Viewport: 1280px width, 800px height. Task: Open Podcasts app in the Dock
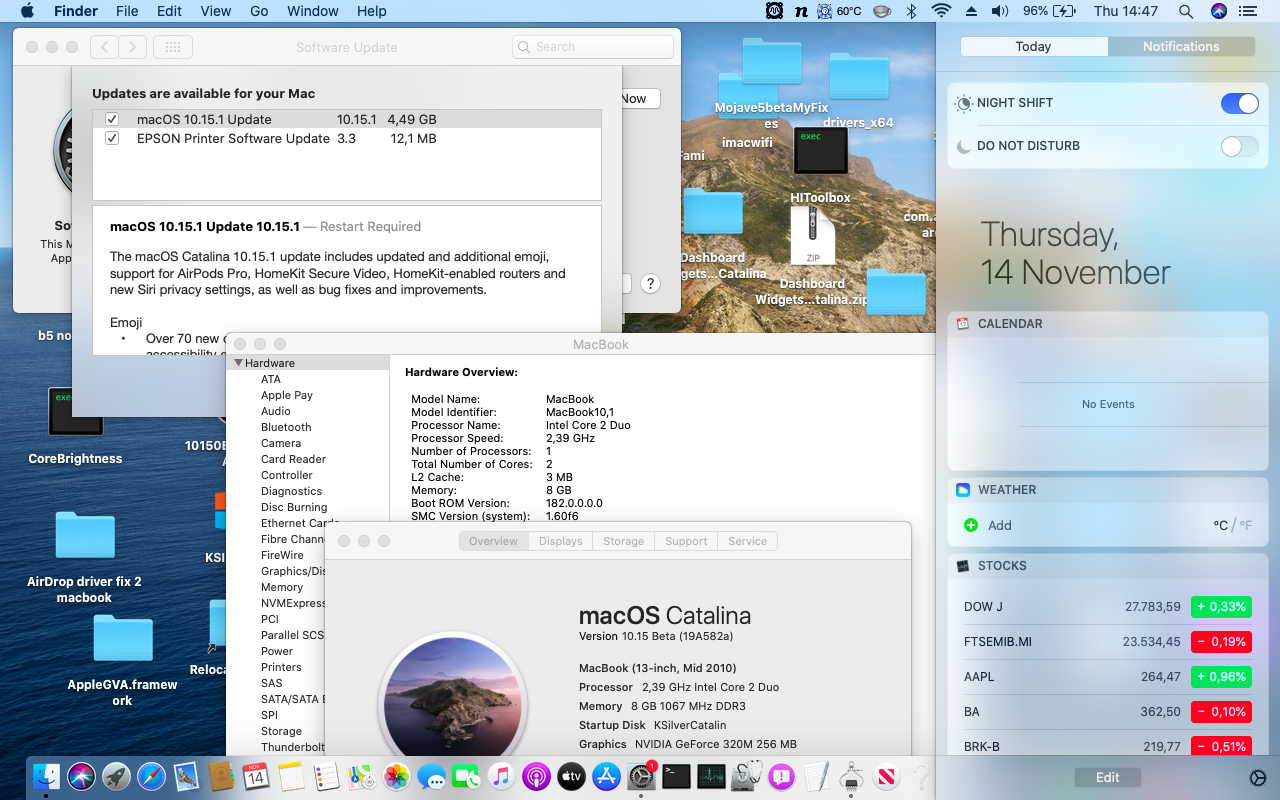point(536,776)
